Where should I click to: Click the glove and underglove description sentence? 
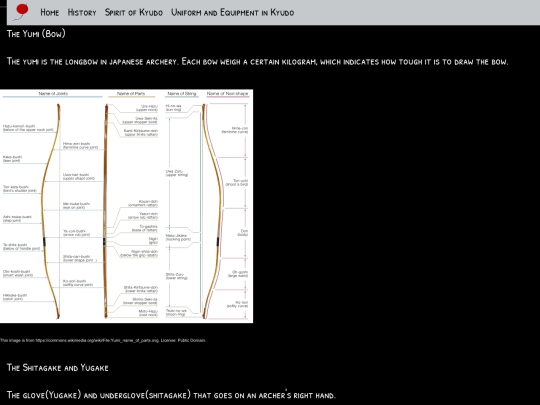[171, 395]
